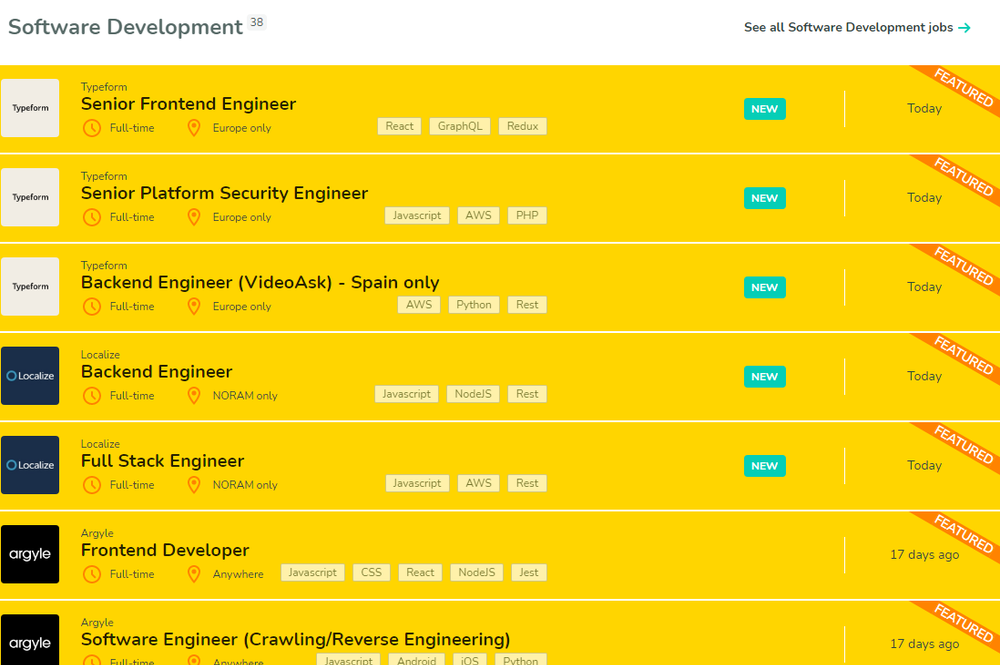Open See all Software Development jobs link

coord(857,27)
